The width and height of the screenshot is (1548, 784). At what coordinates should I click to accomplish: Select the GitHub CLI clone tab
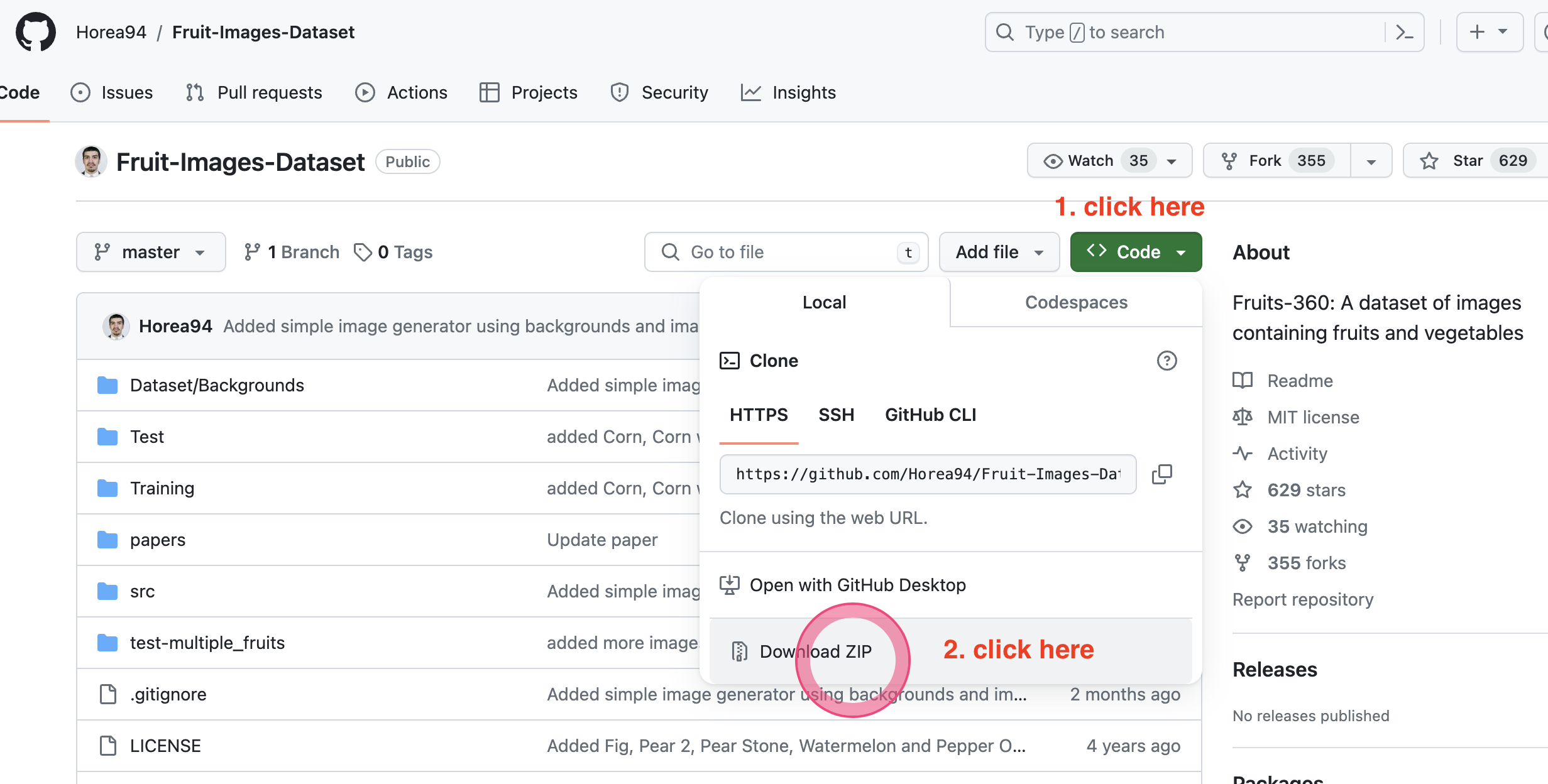[x=930, y=415]
